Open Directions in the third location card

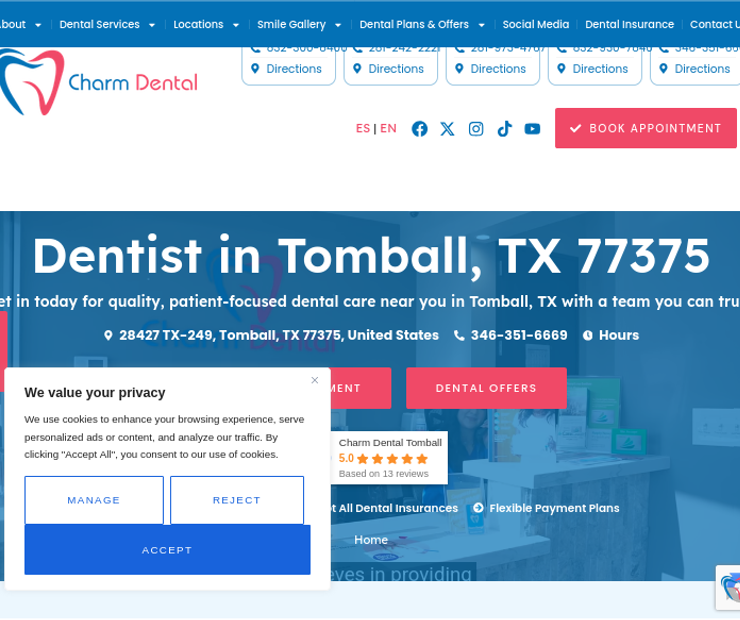498,69
